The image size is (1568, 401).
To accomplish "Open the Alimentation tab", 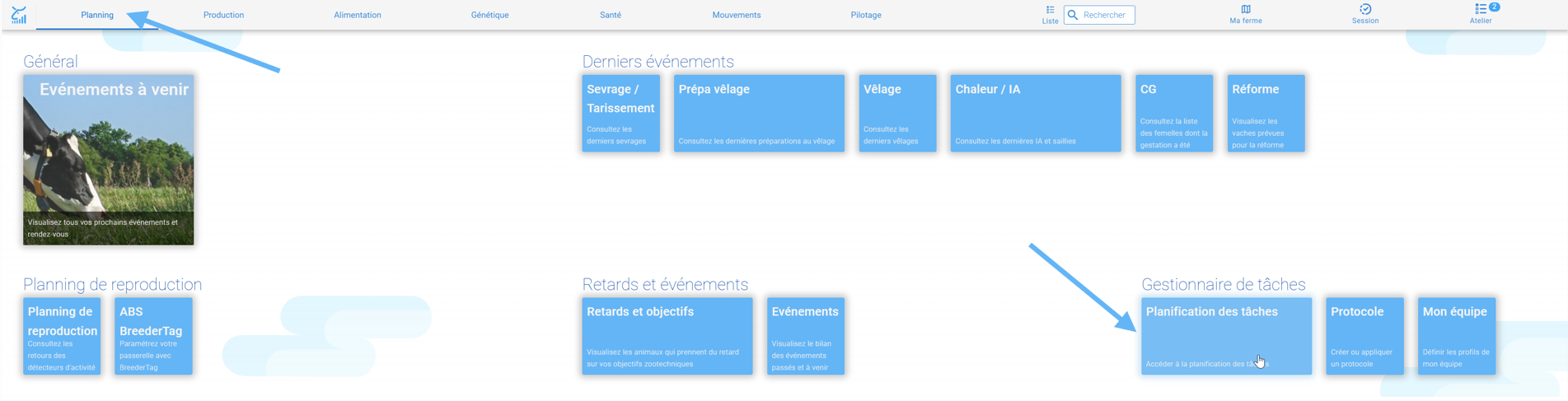I will [358, 15].
